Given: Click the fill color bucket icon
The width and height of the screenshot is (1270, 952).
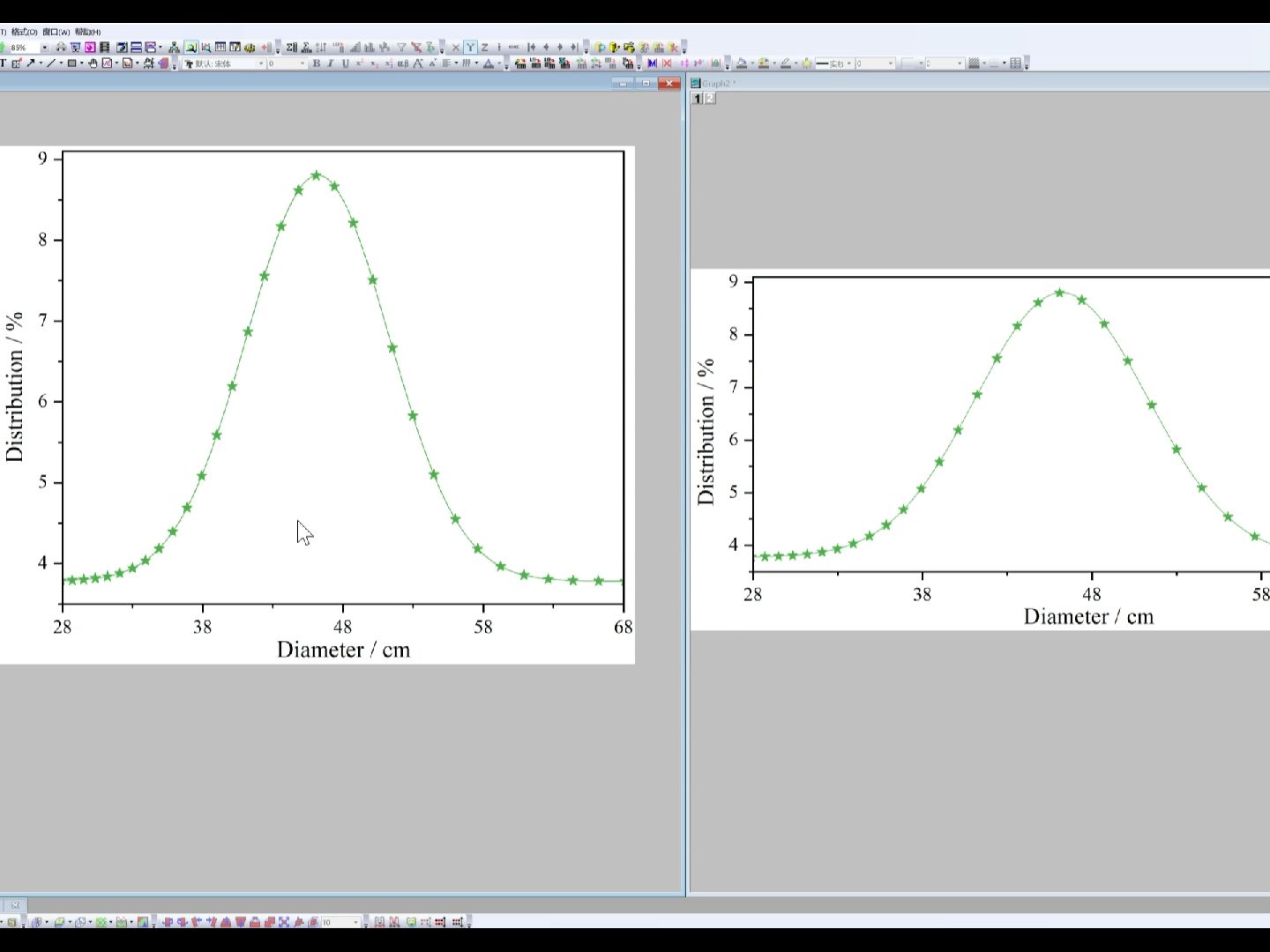Looking at the screenshot, I should 743,63.
